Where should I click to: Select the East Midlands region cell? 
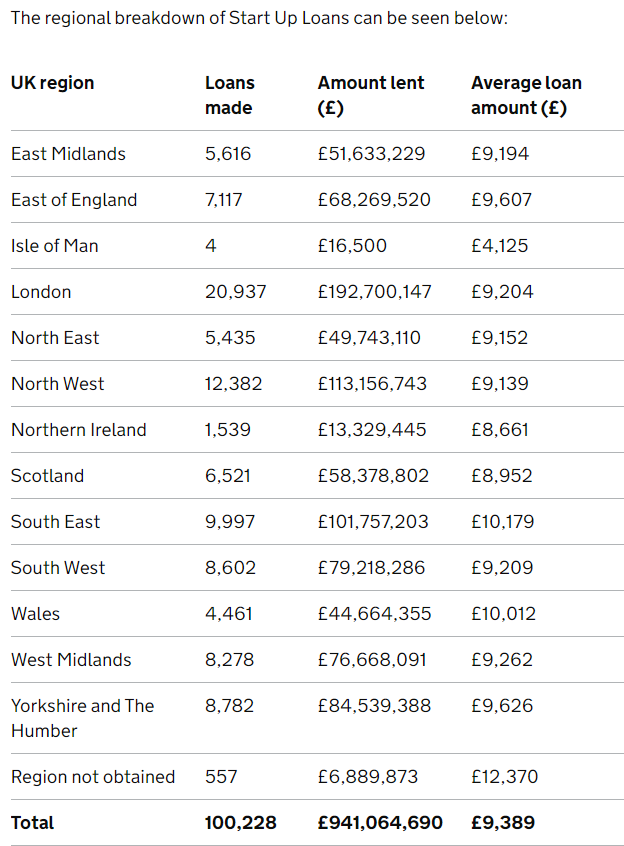point(68,154)
